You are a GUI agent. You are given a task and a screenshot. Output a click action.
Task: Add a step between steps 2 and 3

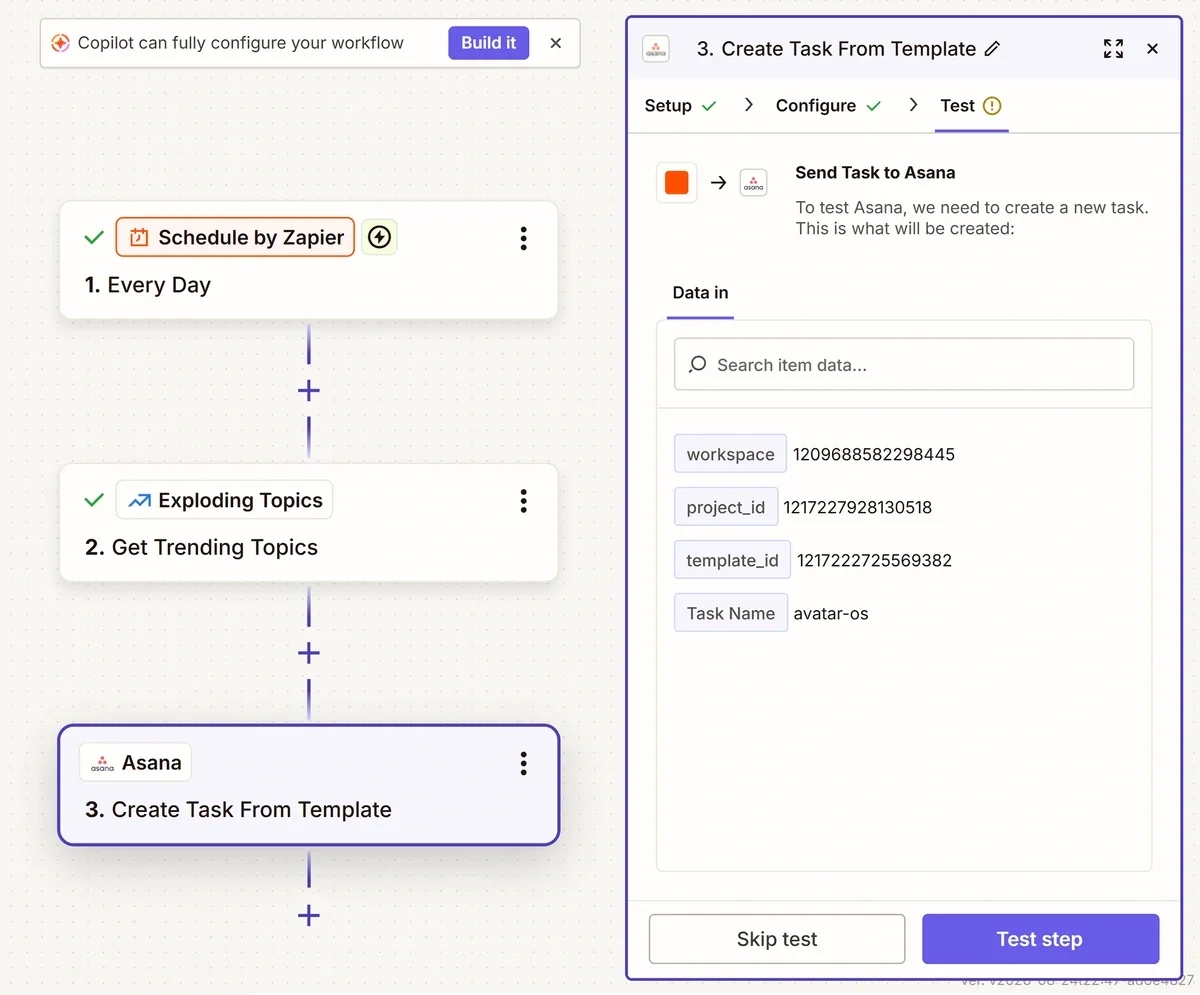pos(308,653)
